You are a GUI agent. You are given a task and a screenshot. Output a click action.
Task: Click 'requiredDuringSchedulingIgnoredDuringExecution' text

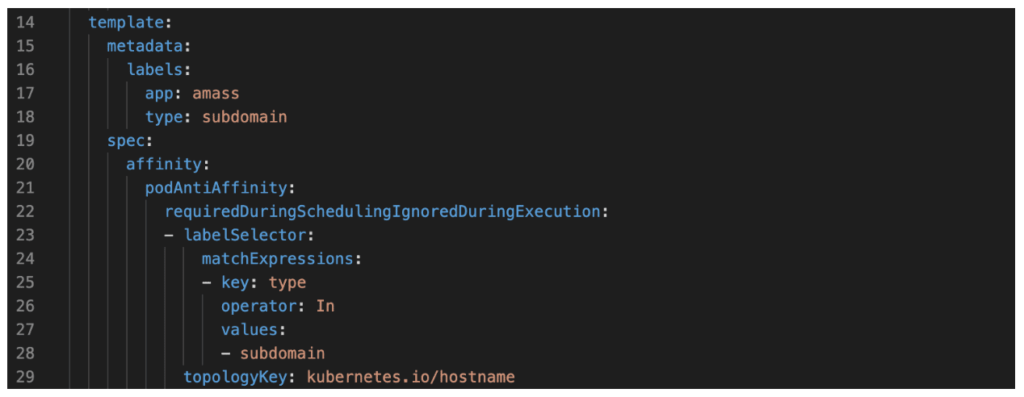tap(382, 212)
